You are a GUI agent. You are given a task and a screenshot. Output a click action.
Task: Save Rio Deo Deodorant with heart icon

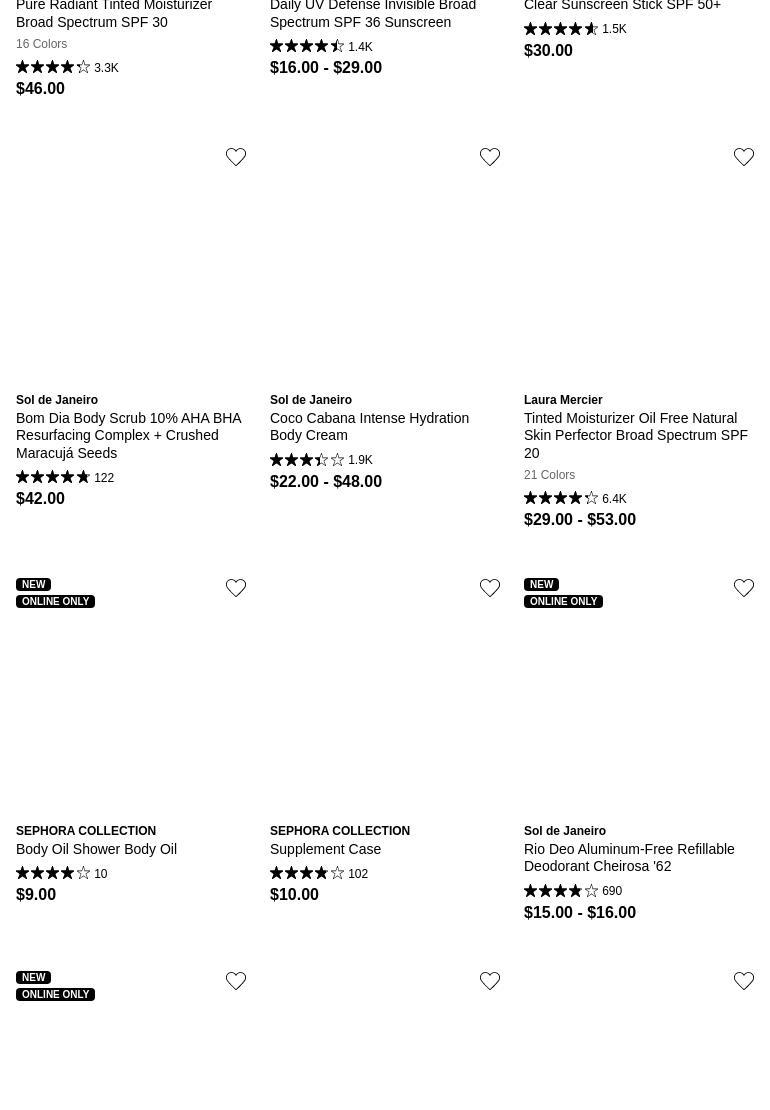pyautogui.click(x=744, y=589)
